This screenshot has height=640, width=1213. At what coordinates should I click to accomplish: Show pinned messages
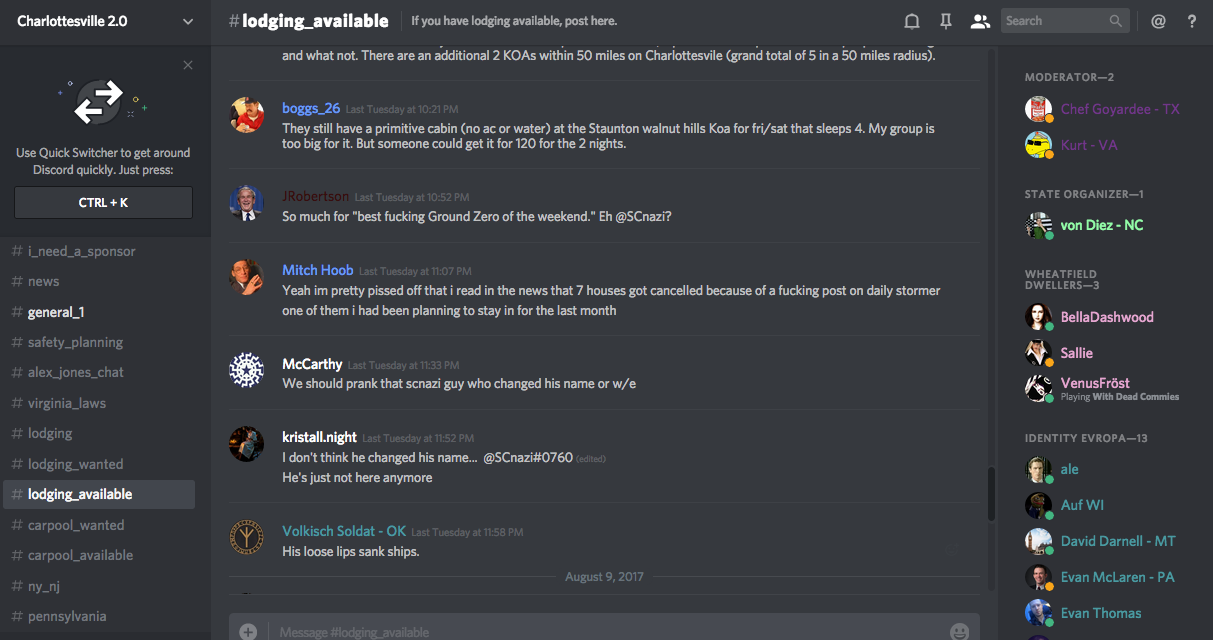point(945,21)
